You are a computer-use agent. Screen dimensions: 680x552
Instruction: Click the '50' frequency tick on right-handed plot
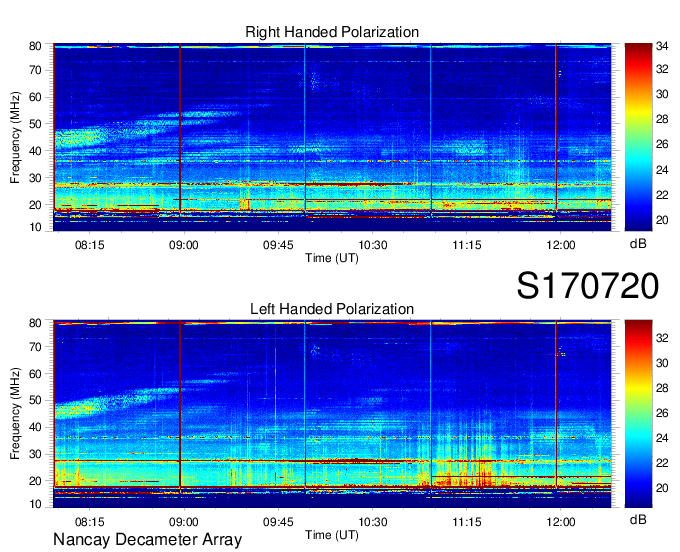tap(35, 124)
